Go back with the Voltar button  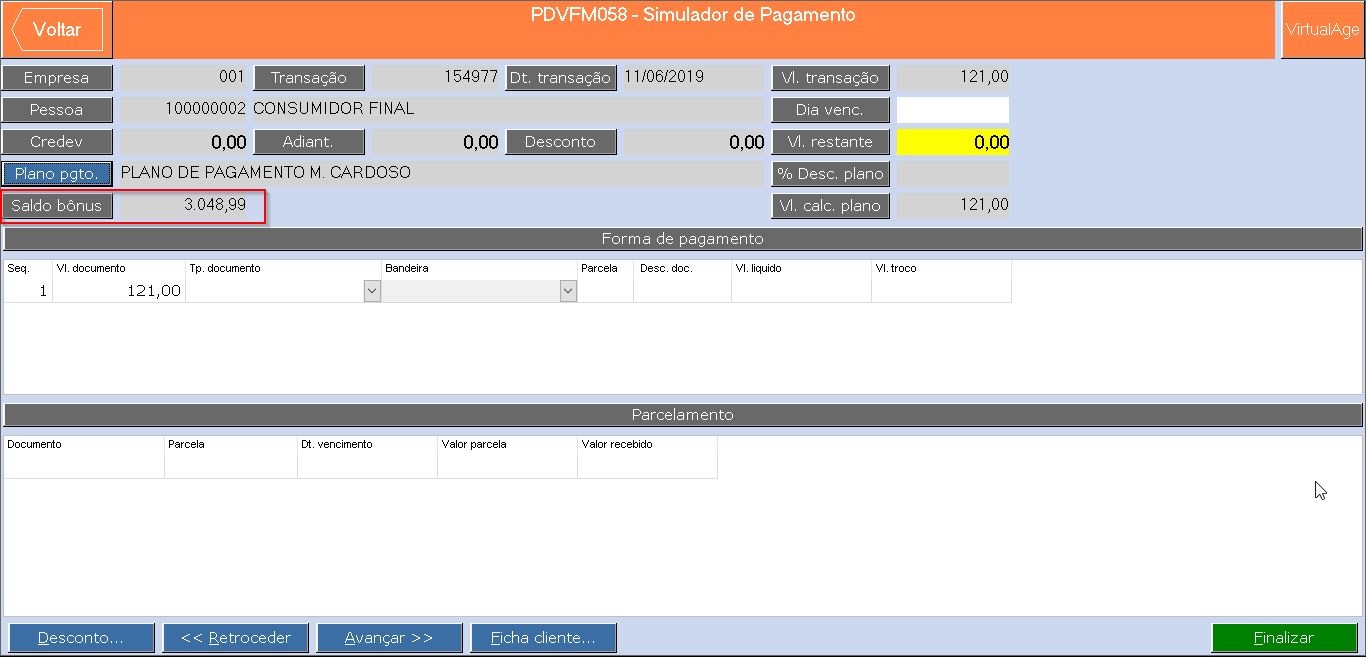[57, 30]
